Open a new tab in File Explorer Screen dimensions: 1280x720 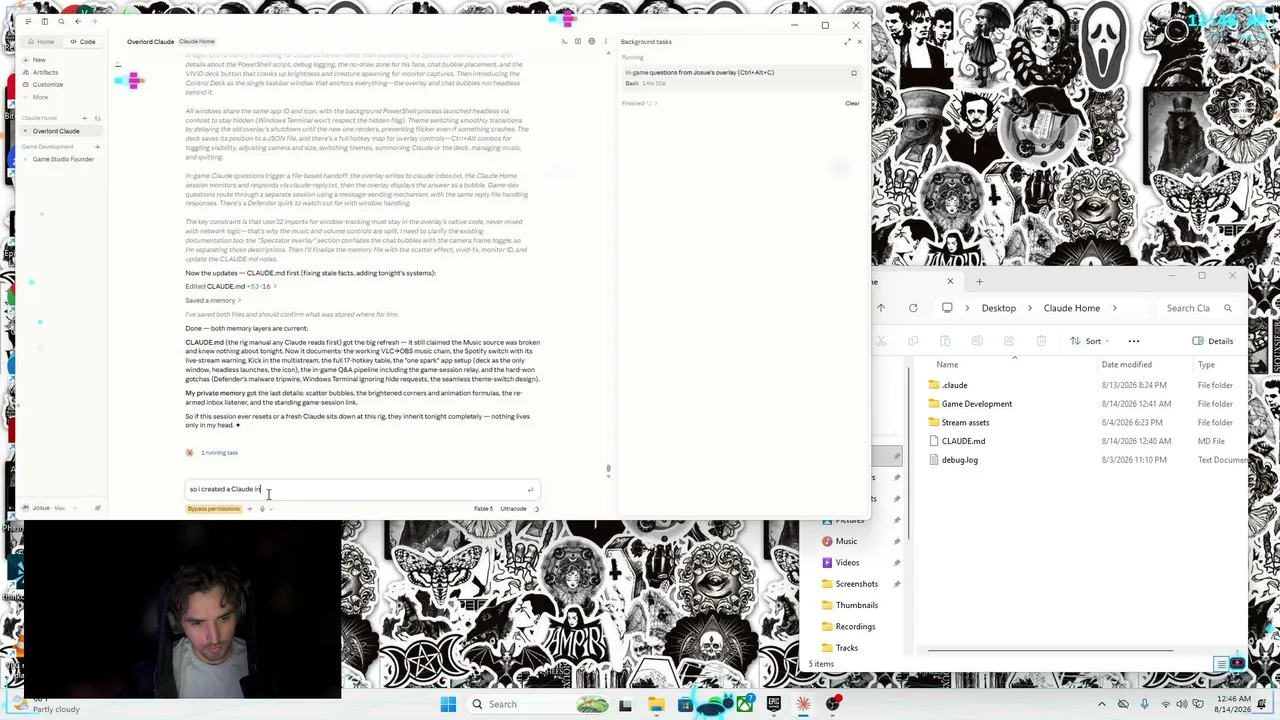click(x=979, y=282)
